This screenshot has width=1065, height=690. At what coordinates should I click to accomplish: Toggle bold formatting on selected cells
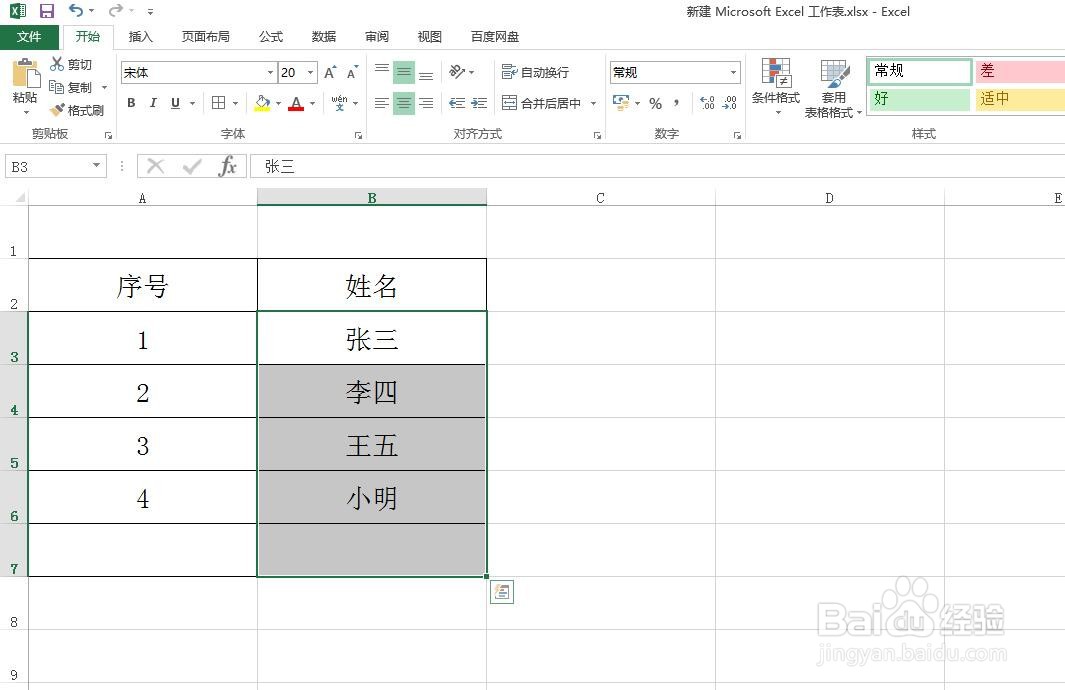pos(130,103)
